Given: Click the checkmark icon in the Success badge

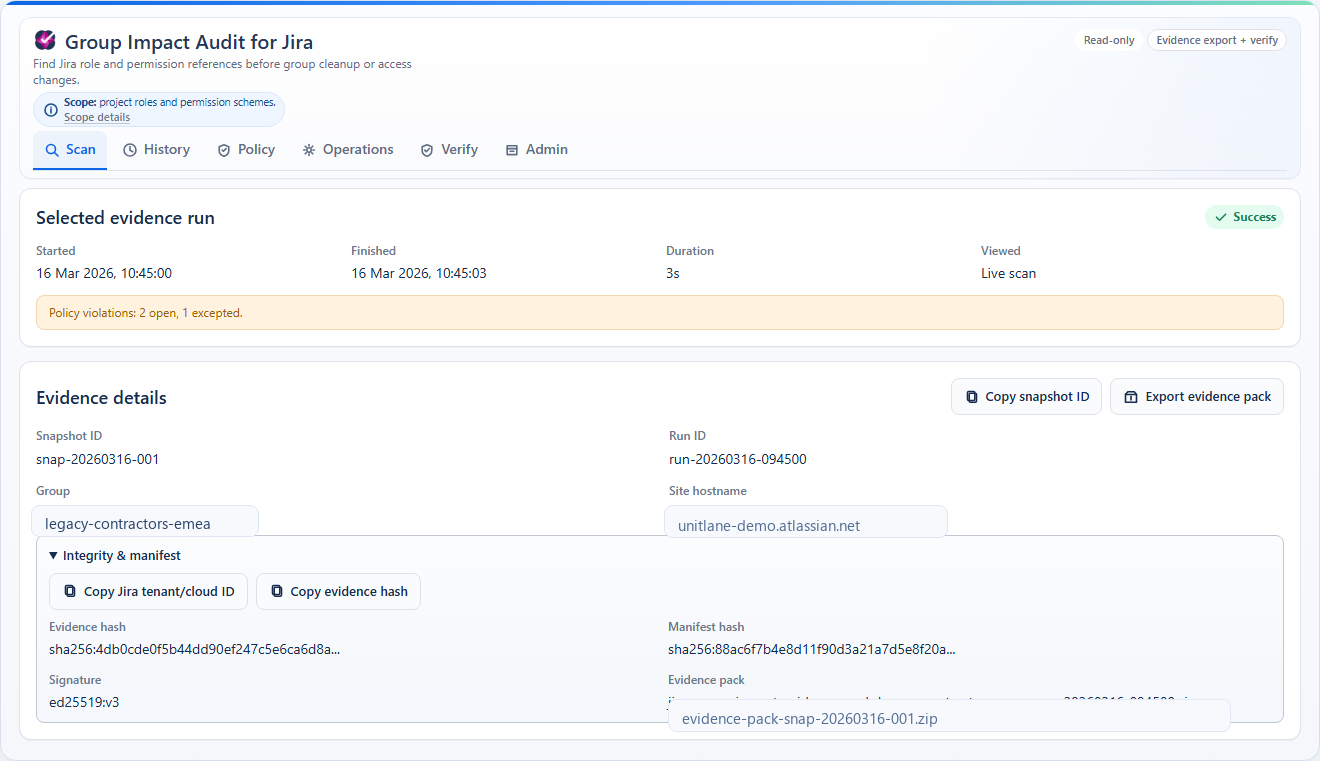Looking at the screenshot, I should click(1221, 216).
